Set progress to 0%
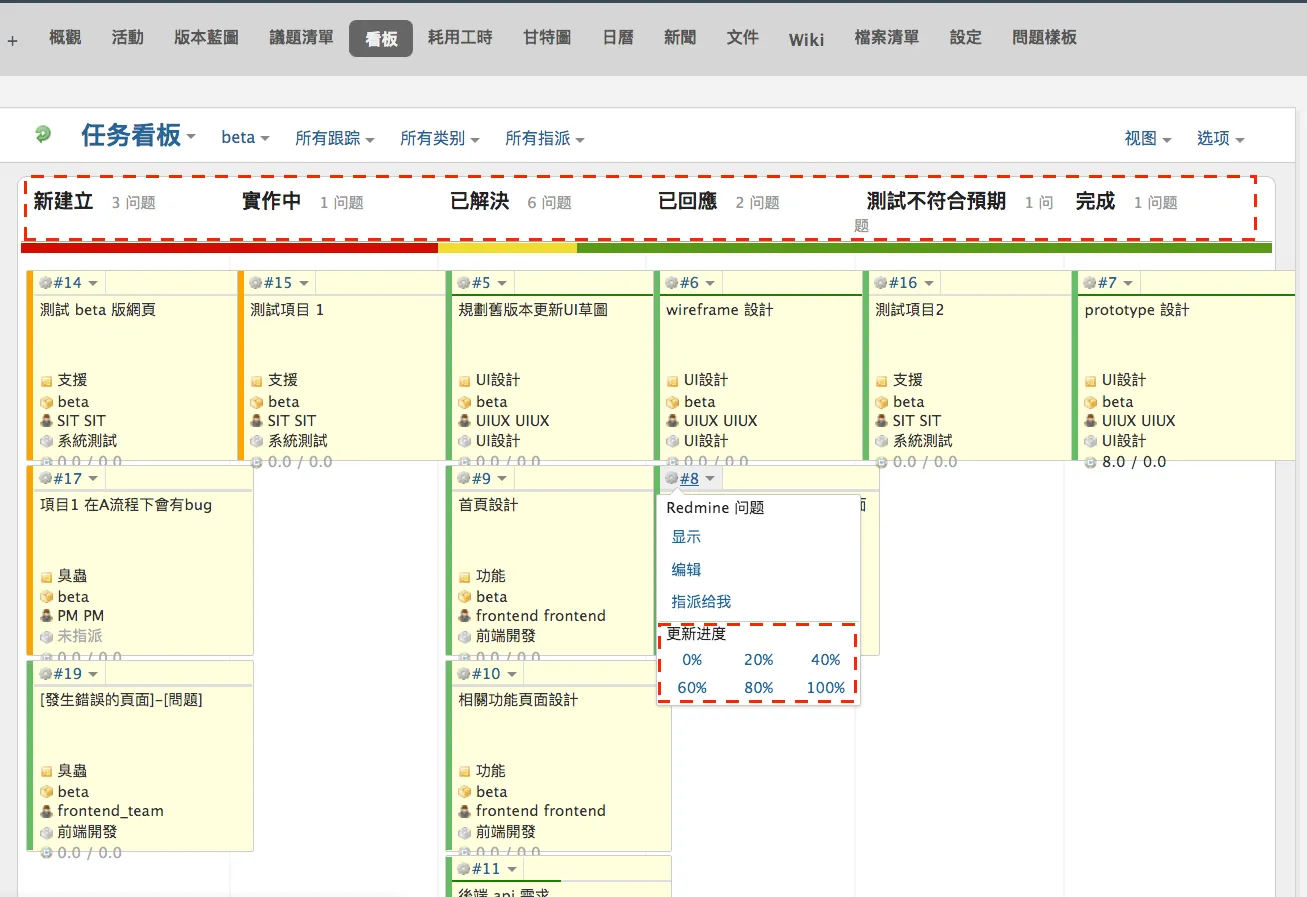Image resolution: width=1307 pixels, height=897 pixels. [x=692, y=660]
